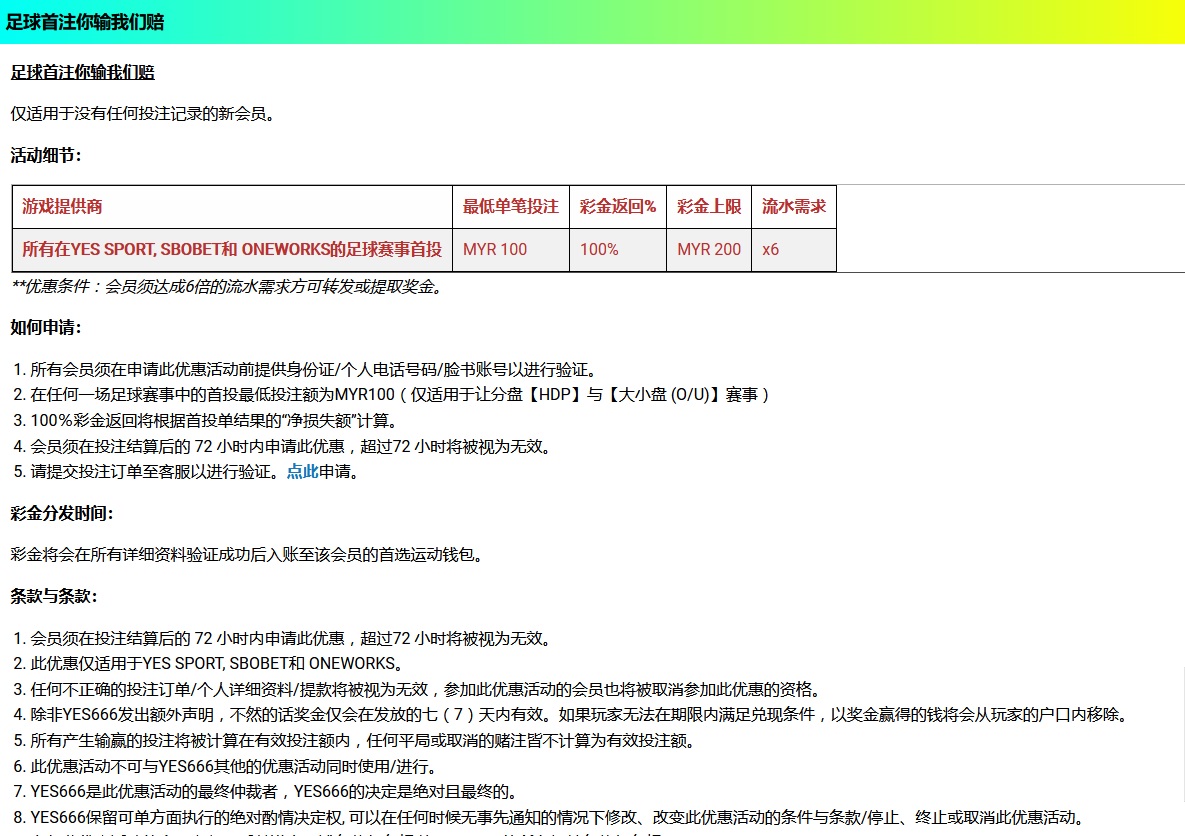Click the italic '**优惠条件' note under table
This screenshot has width=1185, height=836.
click(x=226, y=287)
